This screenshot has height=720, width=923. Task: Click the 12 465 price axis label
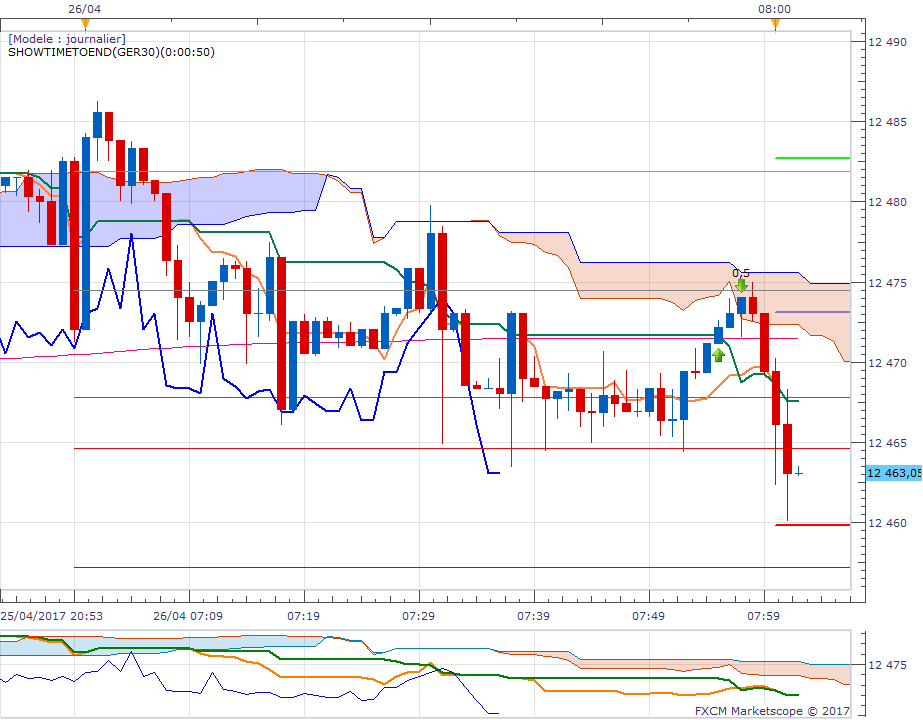[x=888, y=443]
